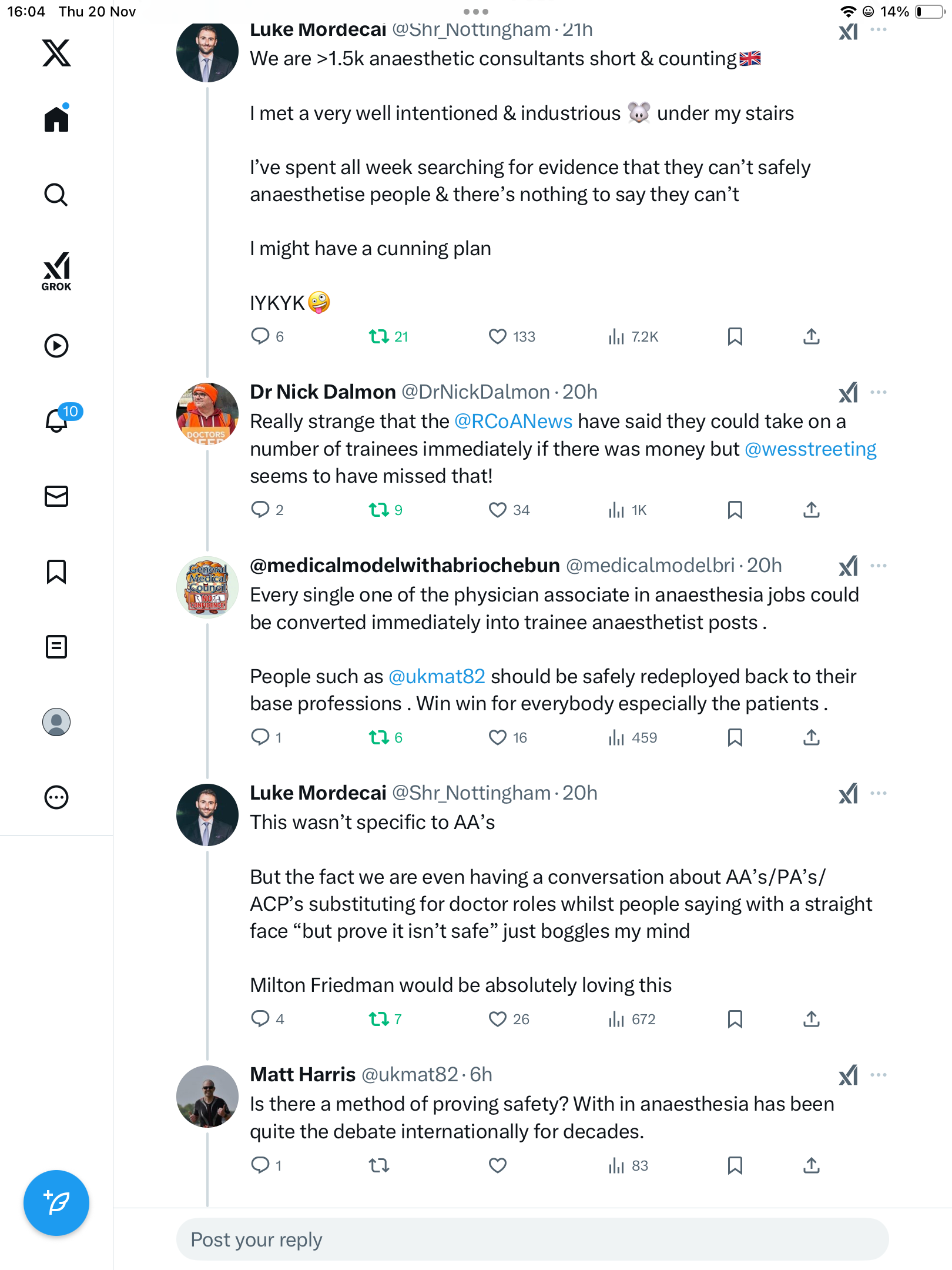Open the notifications bell
The image size is (952, 1270).
coord(56,420)
